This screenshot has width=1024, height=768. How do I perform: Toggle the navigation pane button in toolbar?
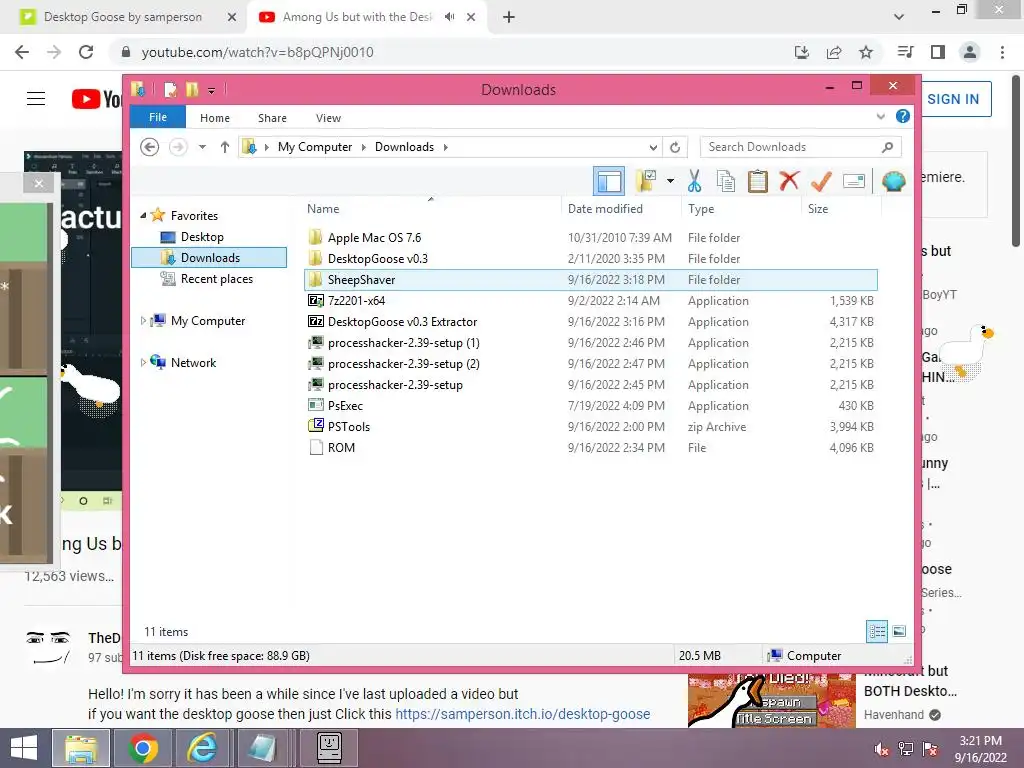(x=609, y=181)
